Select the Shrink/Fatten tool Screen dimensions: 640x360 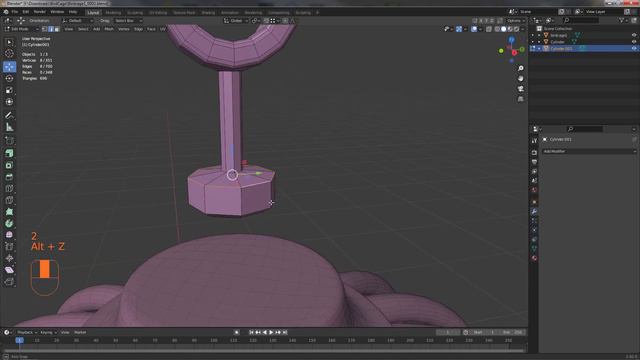(x=9, y=258)
